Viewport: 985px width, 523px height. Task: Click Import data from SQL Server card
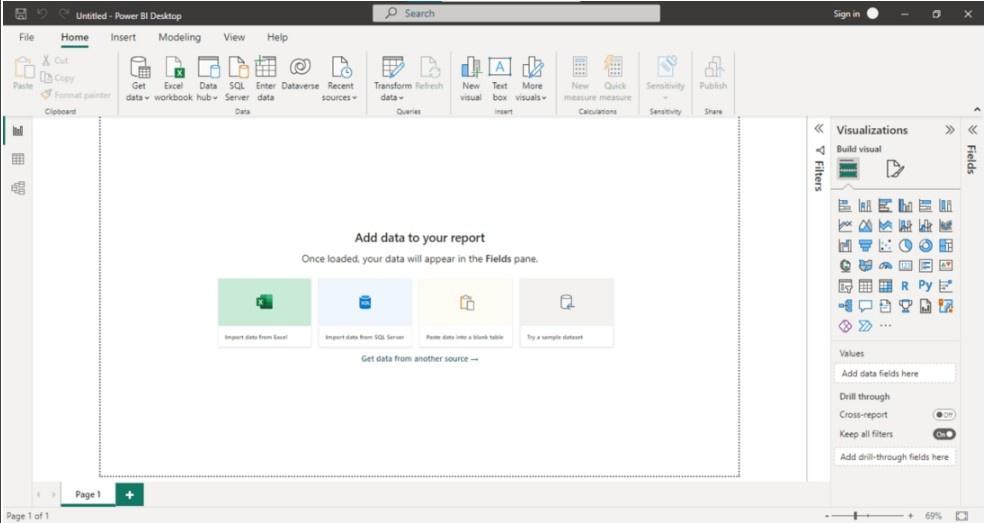click(365, 312)
